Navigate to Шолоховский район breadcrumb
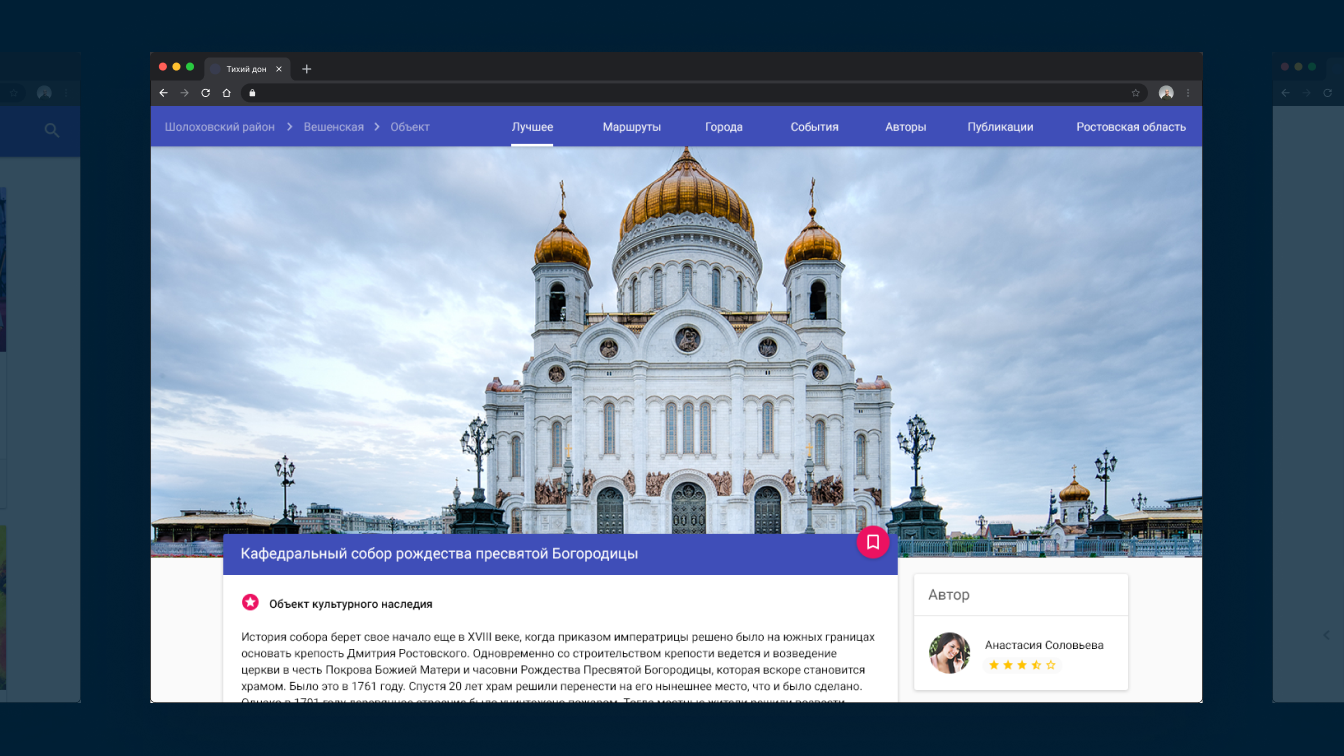Screen dimensions: 1344x756 pyautogui.click(x=219, y=127)
